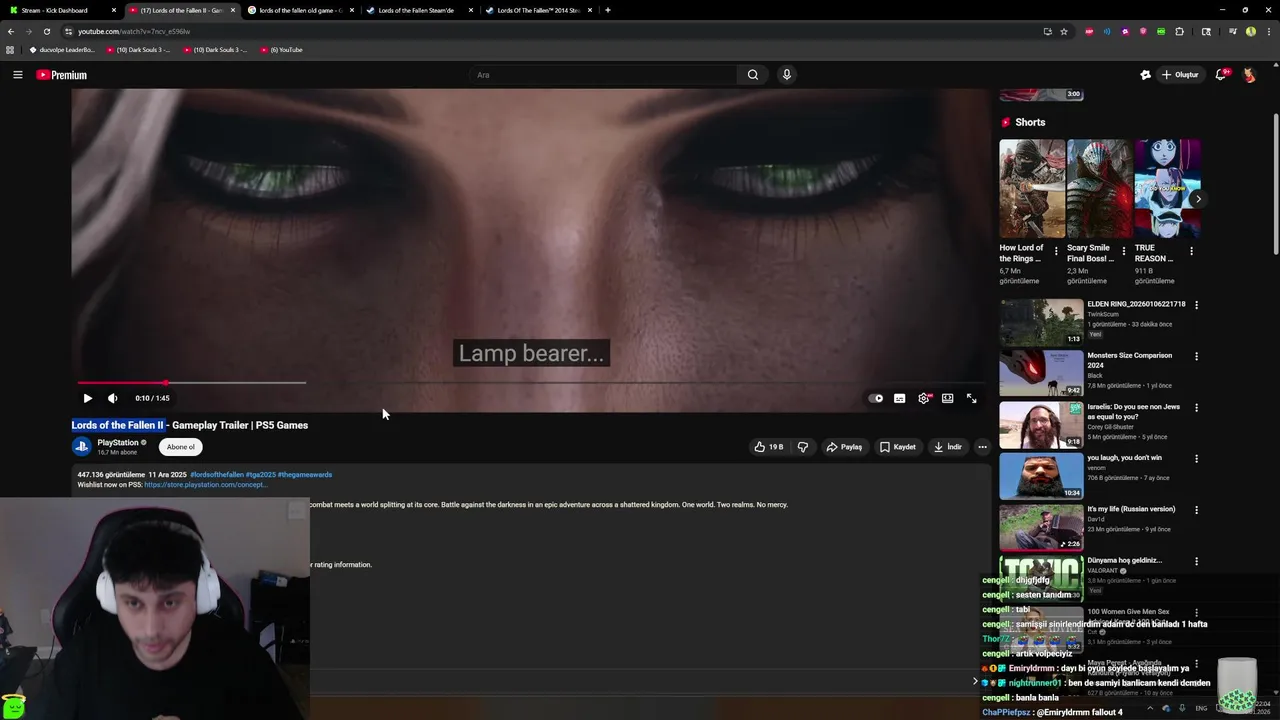This screenshot has height=720, width=1280.
Task: Open ducvolpe LeaderBo... bookmark
Action: click(x=62, y=50)
